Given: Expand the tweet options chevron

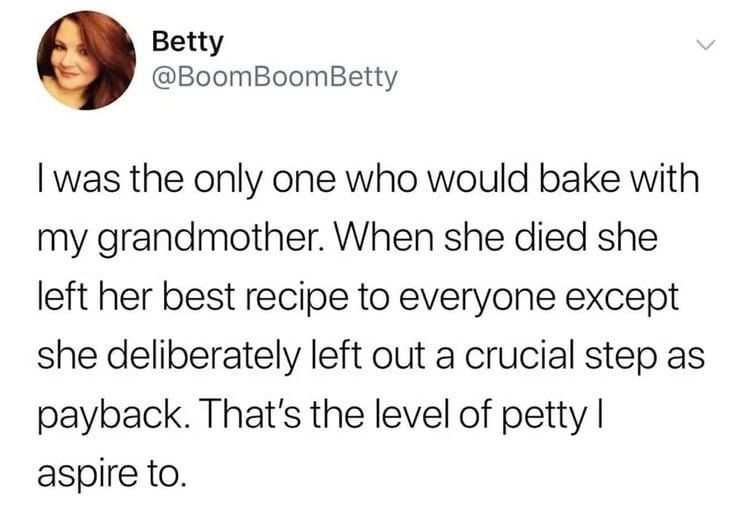Looking at the screenshot, I should (x=706, y=45).
